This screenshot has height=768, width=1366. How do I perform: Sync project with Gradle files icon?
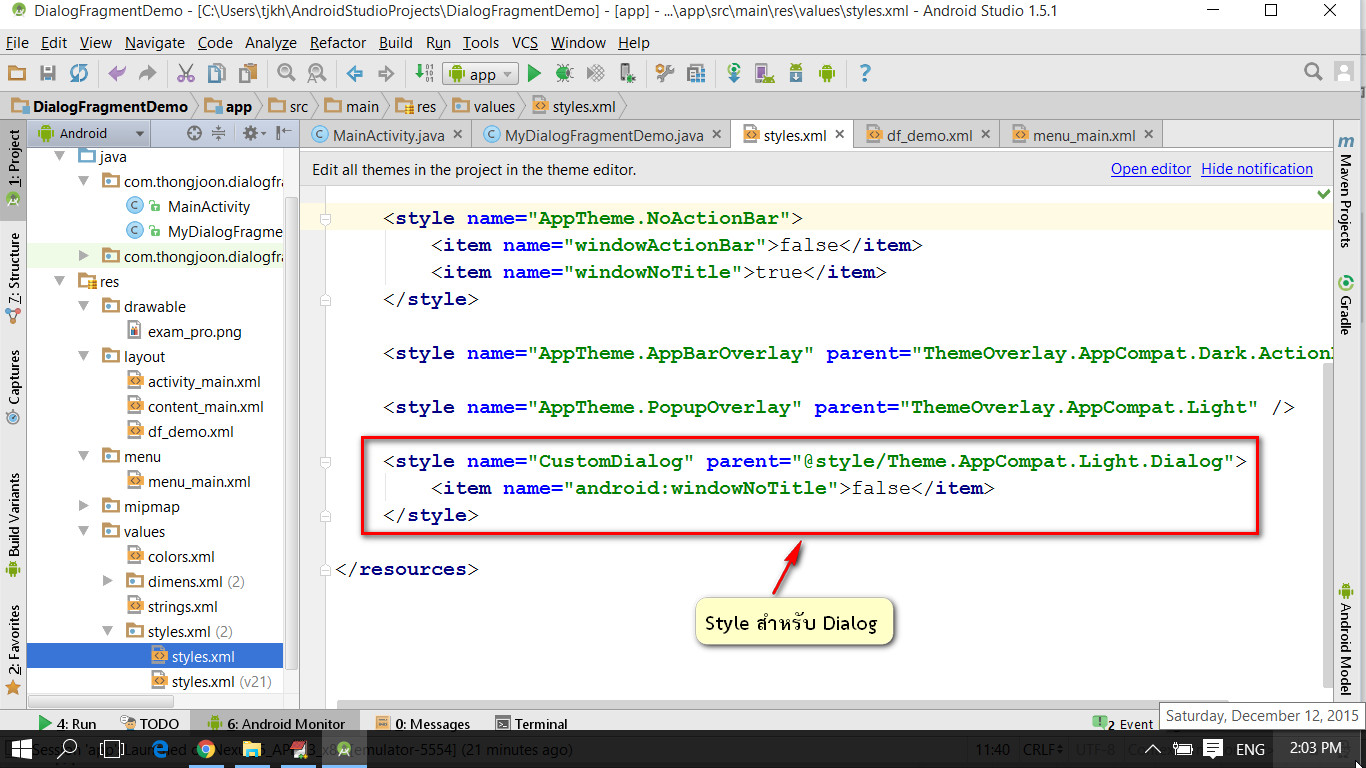click(734, 73)
